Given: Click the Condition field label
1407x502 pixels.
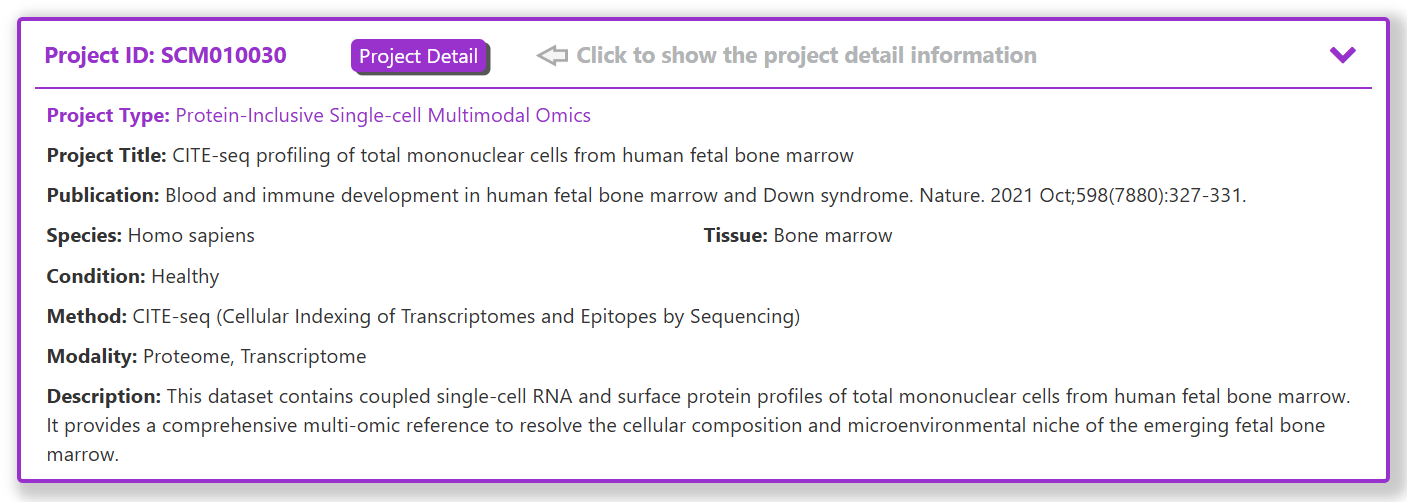Looking at the screenshot, I should coord(96,276).
